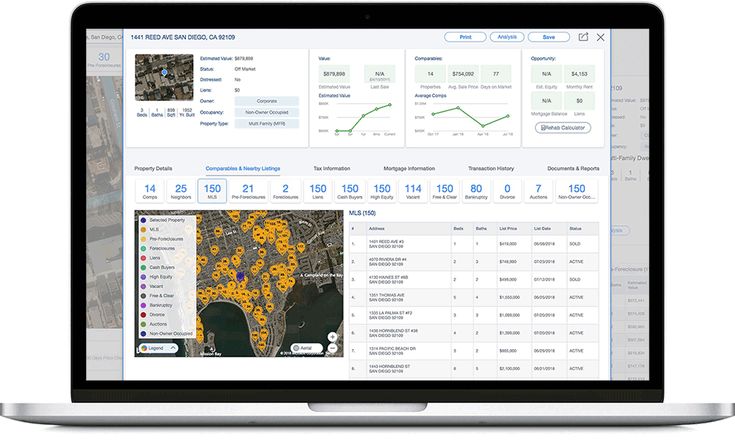Open row 1351 THOMAS AVE
The width and height of the screenshot is (735, 443).
(x=474, y=297)
